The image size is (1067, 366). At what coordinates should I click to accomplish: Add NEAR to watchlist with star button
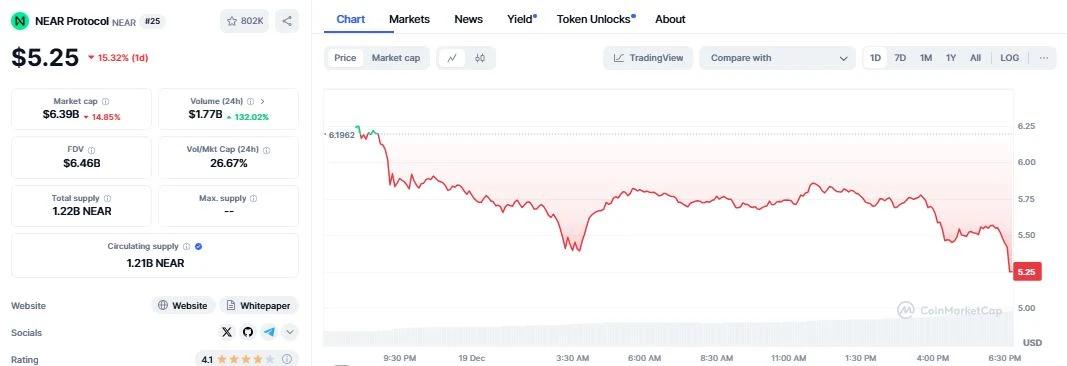[244, 21]
